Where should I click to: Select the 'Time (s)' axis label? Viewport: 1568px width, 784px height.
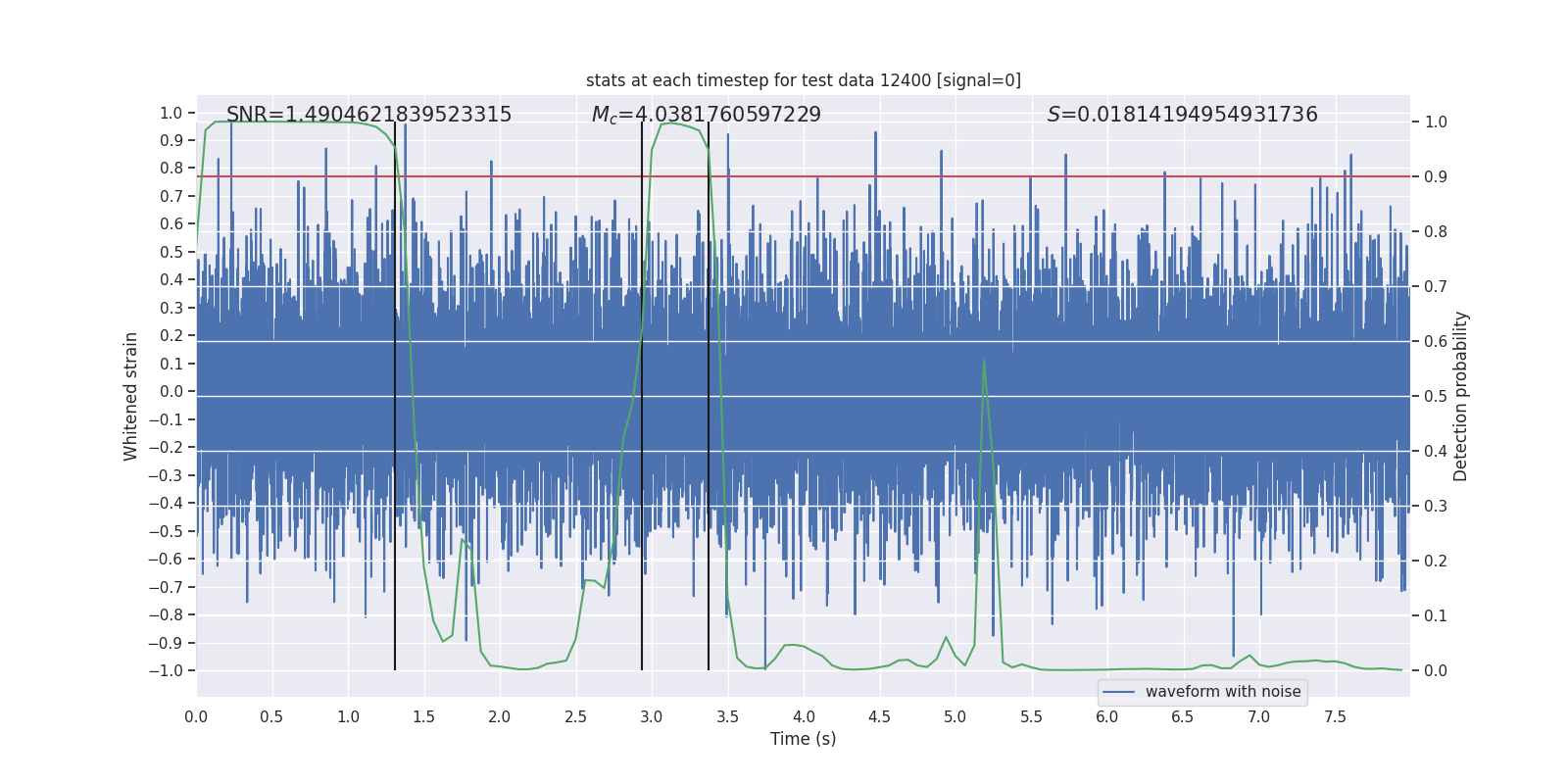tap(804, 739)
